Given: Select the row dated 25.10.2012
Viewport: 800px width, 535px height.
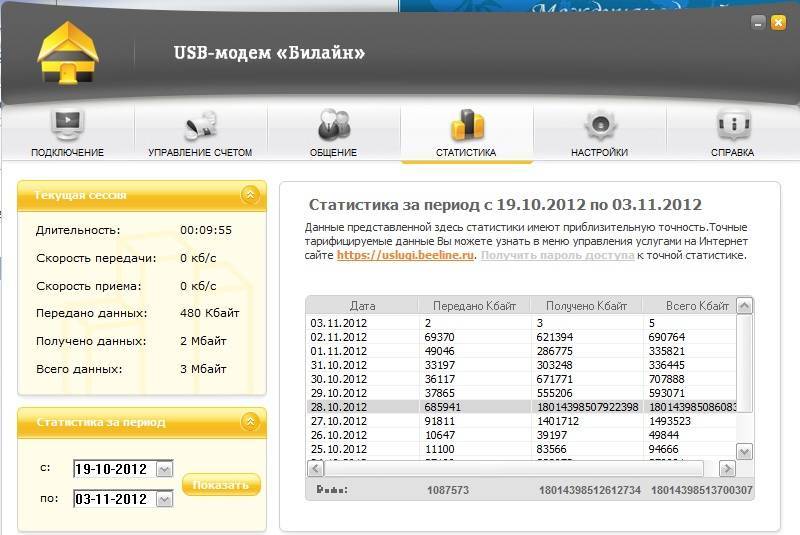Looking at the screenshot, I should pos(521,449).
